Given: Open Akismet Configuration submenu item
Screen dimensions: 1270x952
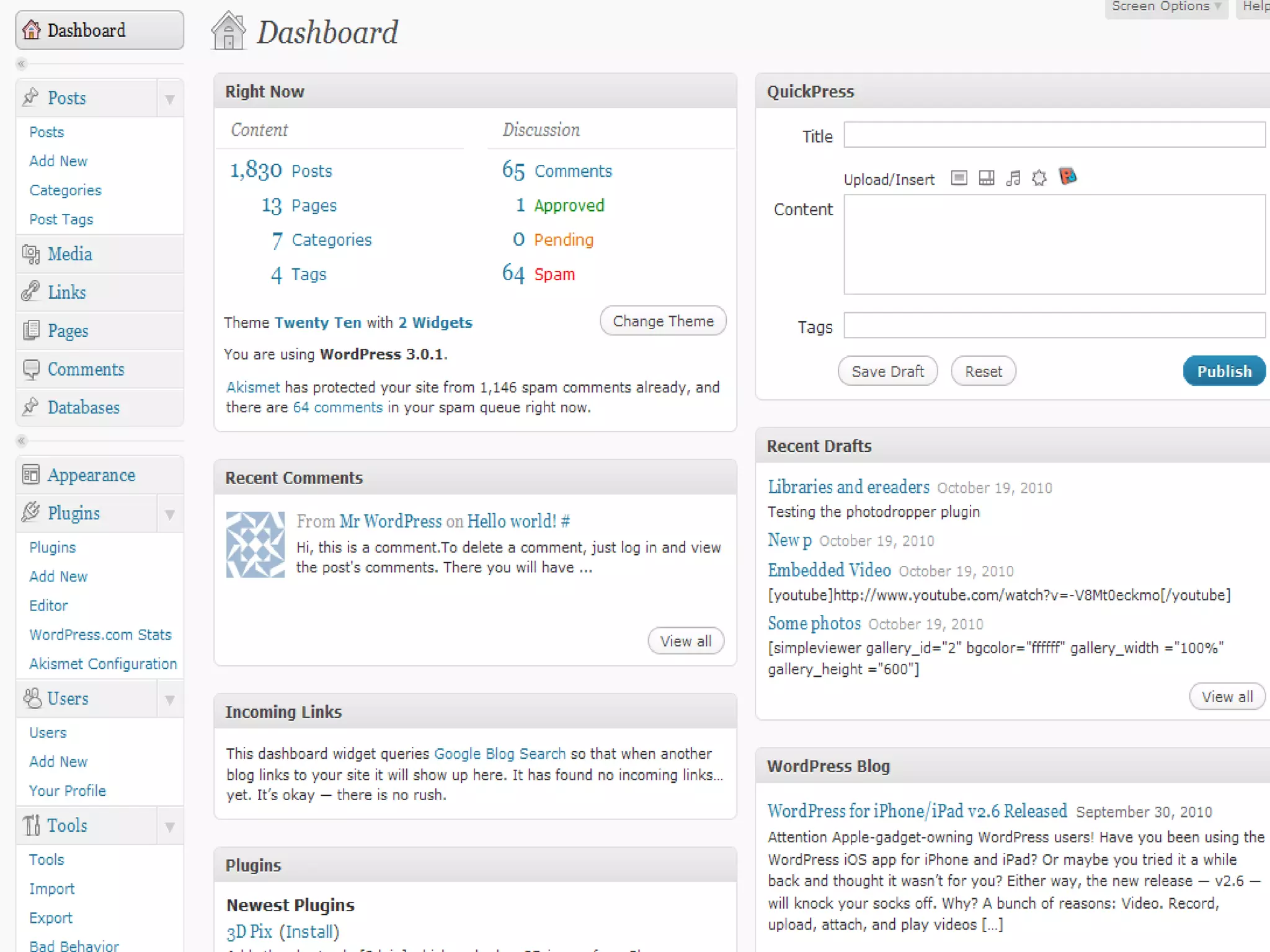Looking at the screenshot, I should pyautogui.click(x=103, y=664).
